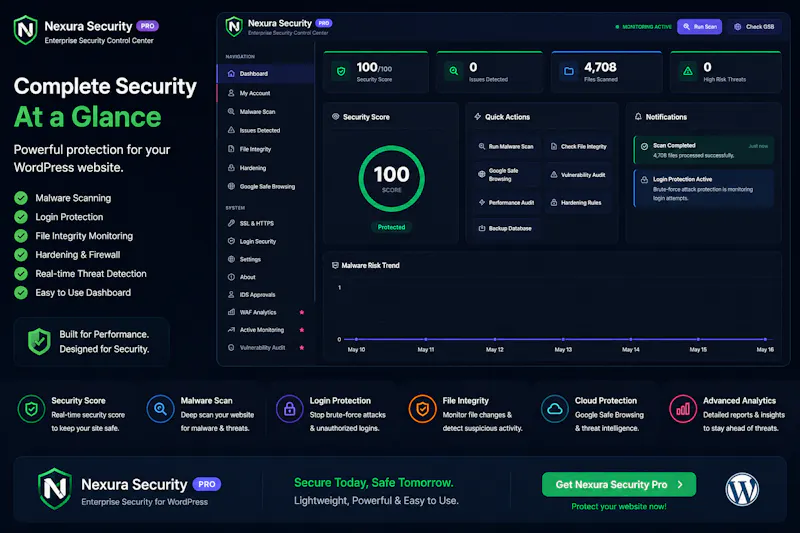Click the Get Nexura Security Pro button
The width and height of the screenshot is (800, 533).
(619, 484)
